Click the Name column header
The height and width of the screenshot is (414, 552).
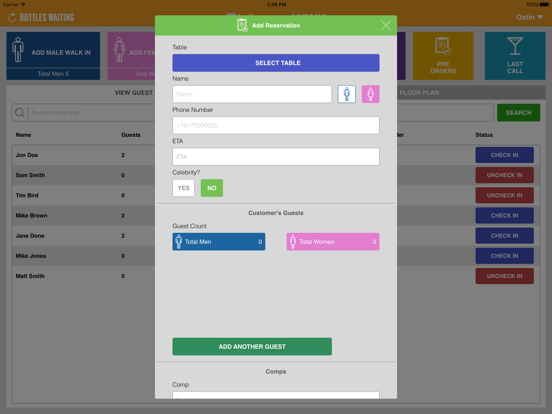[23, 135]
